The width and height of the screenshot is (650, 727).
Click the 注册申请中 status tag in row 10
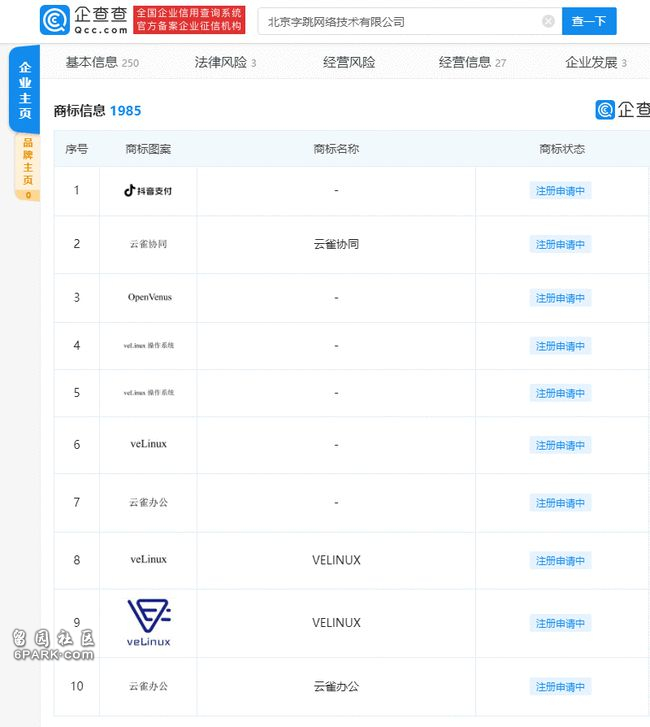(x=560, y=687)
